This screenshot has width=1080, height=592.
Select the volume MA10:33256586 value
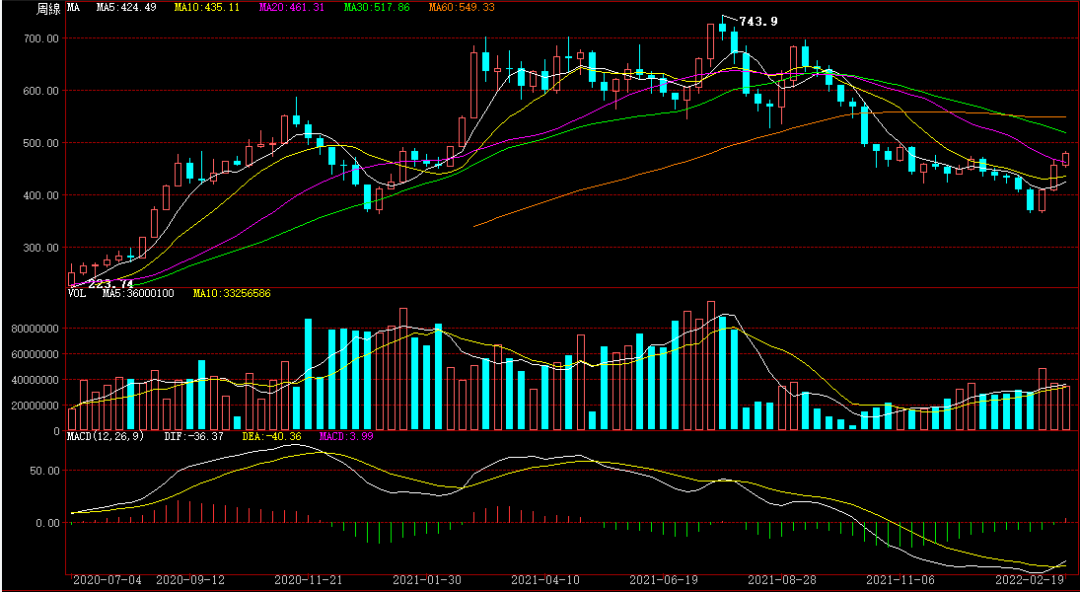(231, 293)
